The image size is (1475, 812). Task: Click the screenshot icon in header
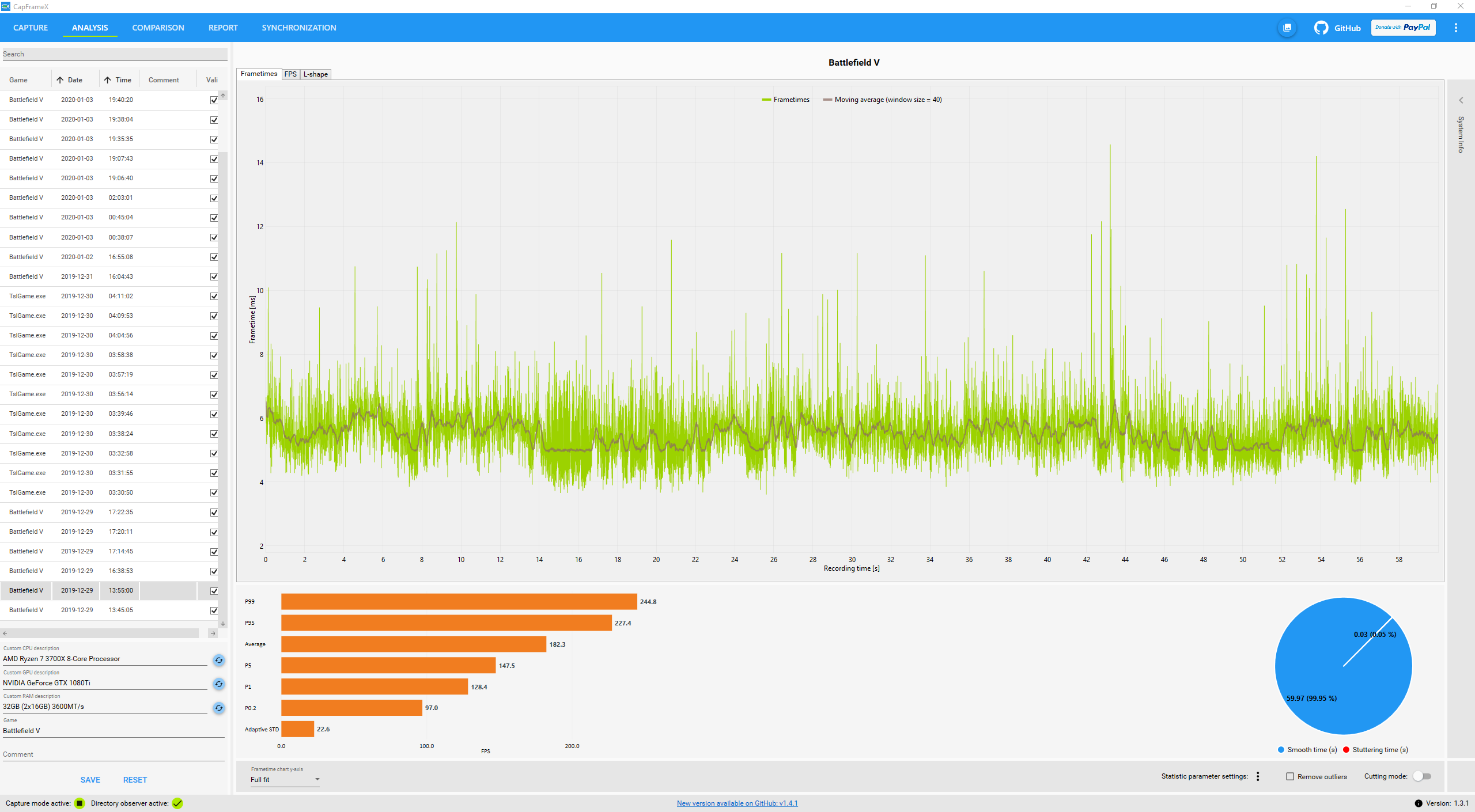tap(1287, 28)
